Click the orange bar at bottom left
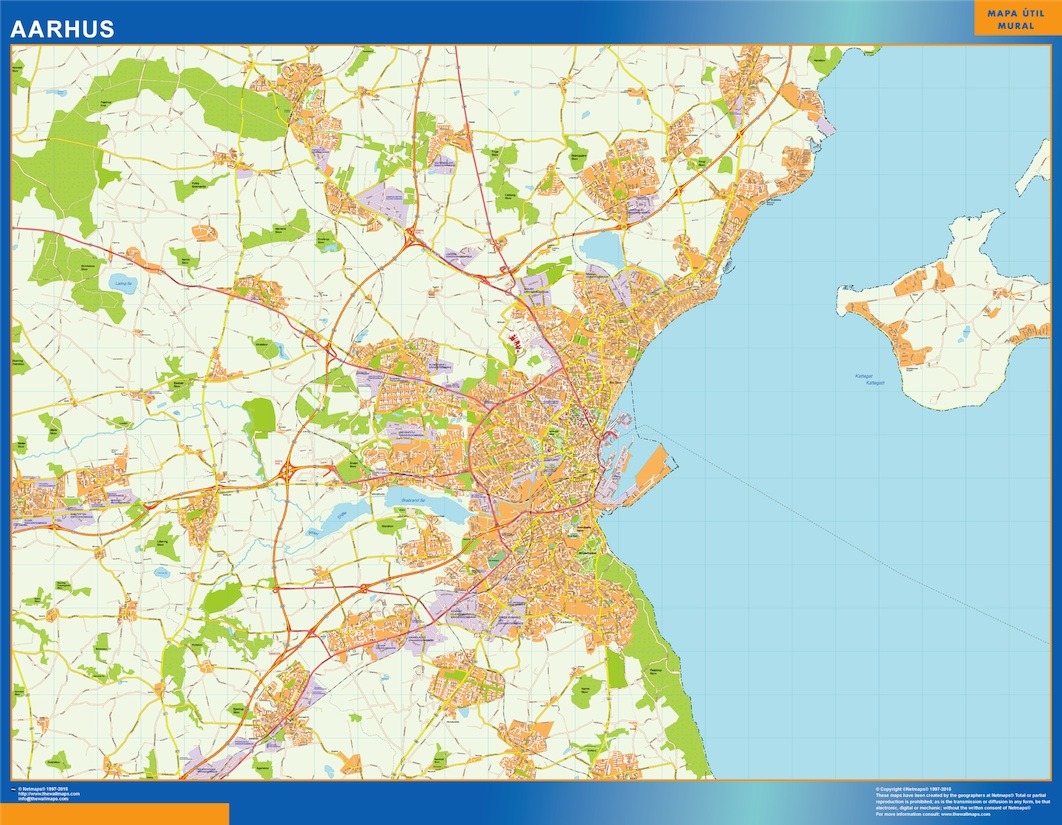Viewport: 1062px width, 825px height. point(114,813)
